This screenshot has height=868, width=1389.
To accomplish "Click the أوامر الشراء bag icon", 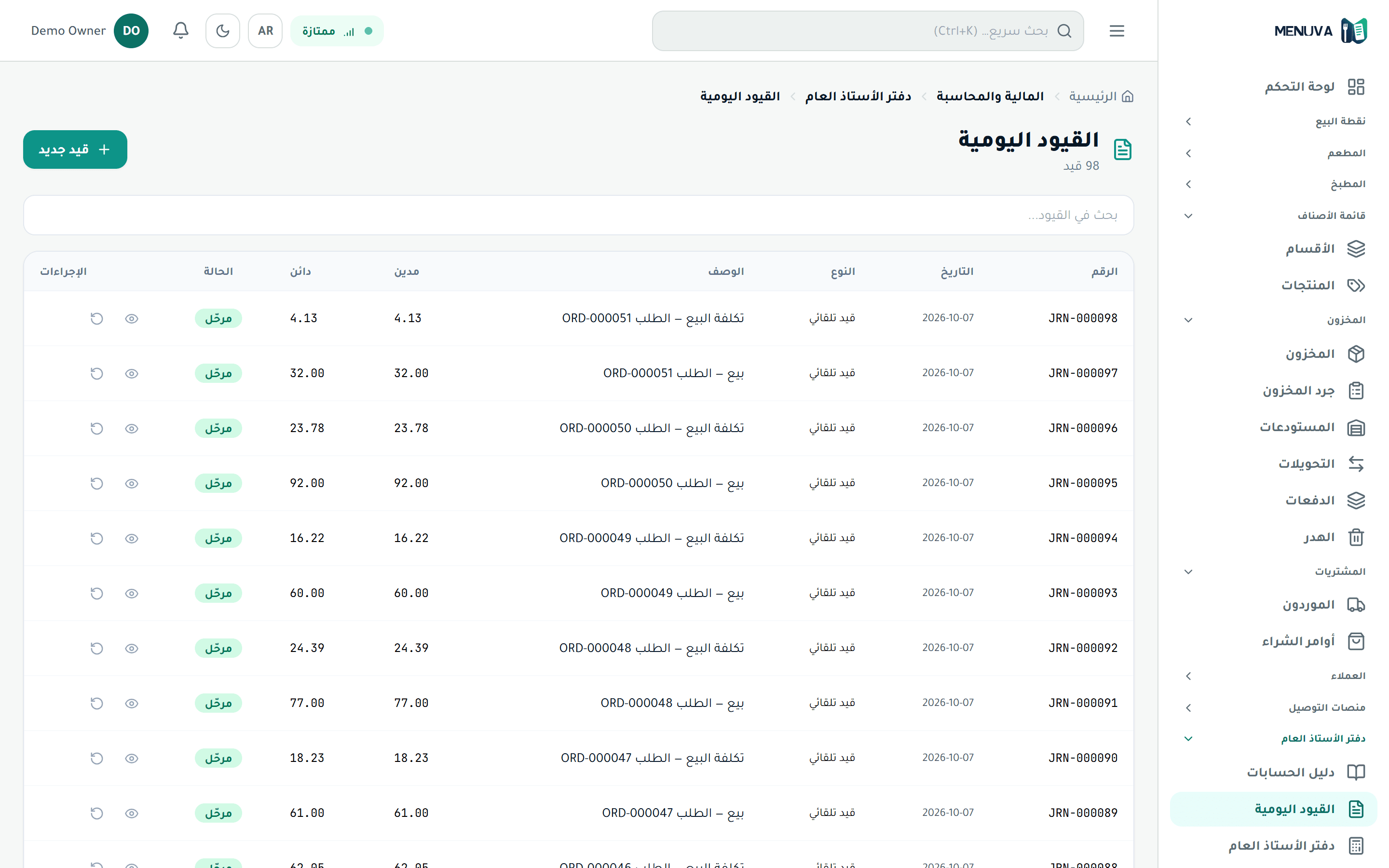I will click(1356, 641).
